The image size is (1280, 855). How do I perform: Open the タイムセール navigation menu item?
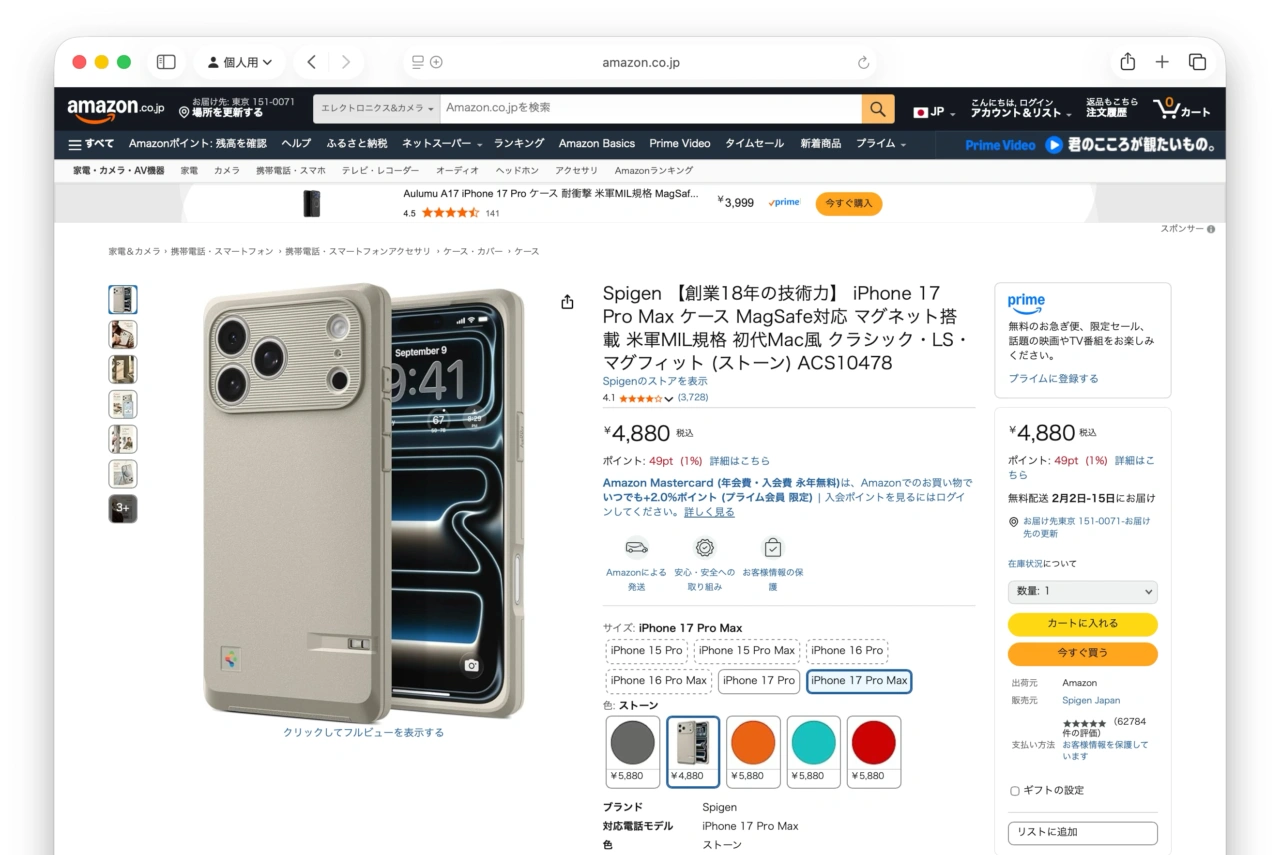coord(754,143)
